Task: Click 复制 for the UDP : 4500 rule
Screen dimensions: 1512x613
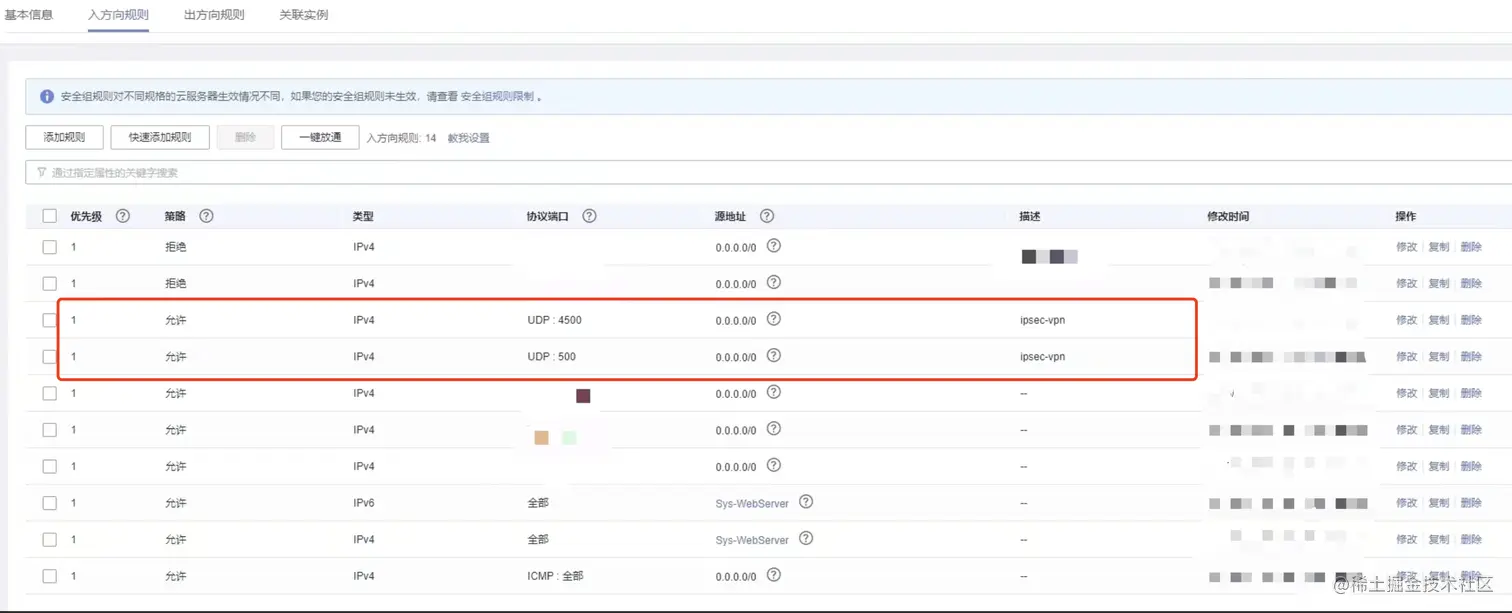Action: coord(1438,320)
